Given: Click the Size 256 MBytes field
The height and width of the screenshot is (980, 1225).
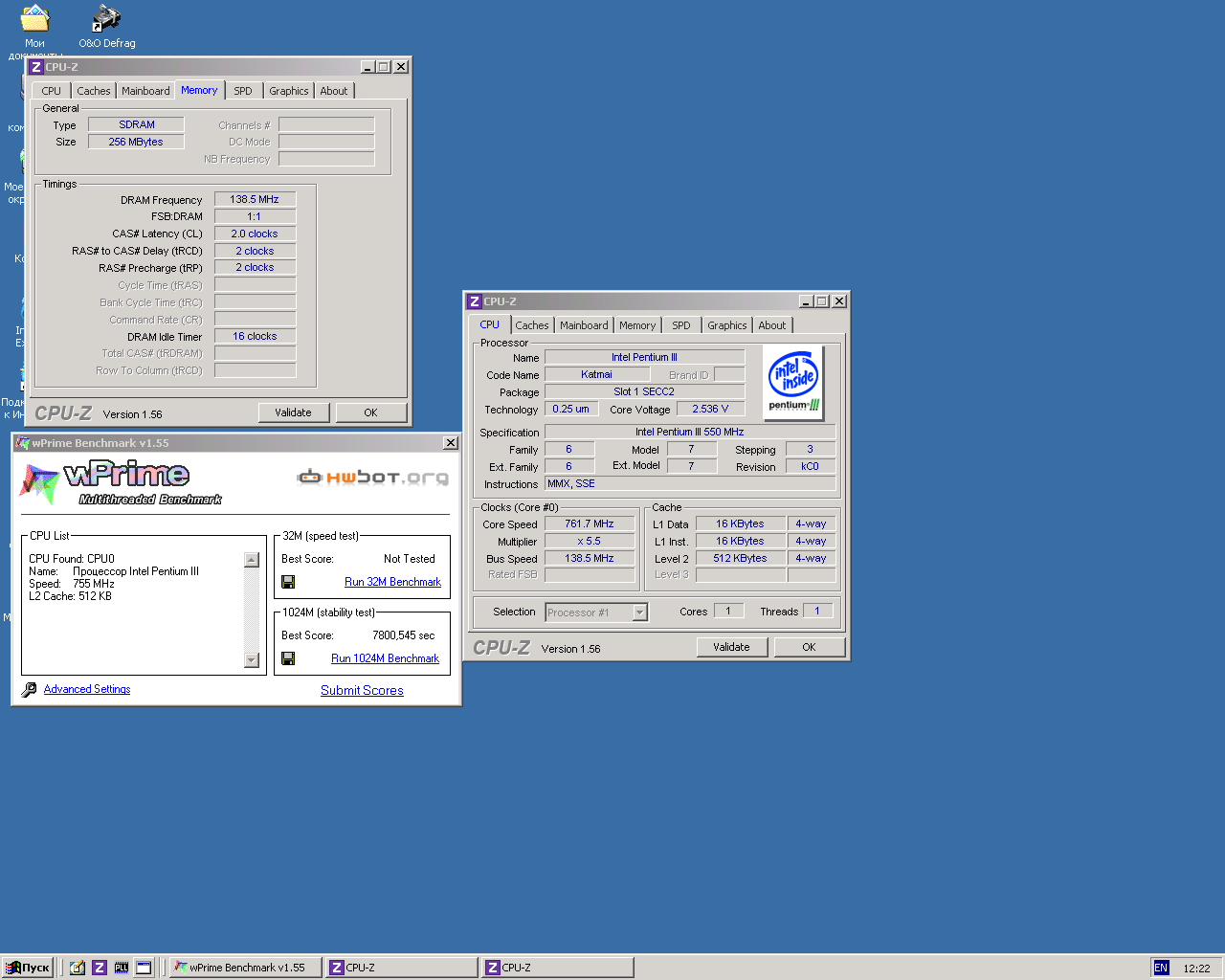Looking at the screenshot, I should pos(136,142).
